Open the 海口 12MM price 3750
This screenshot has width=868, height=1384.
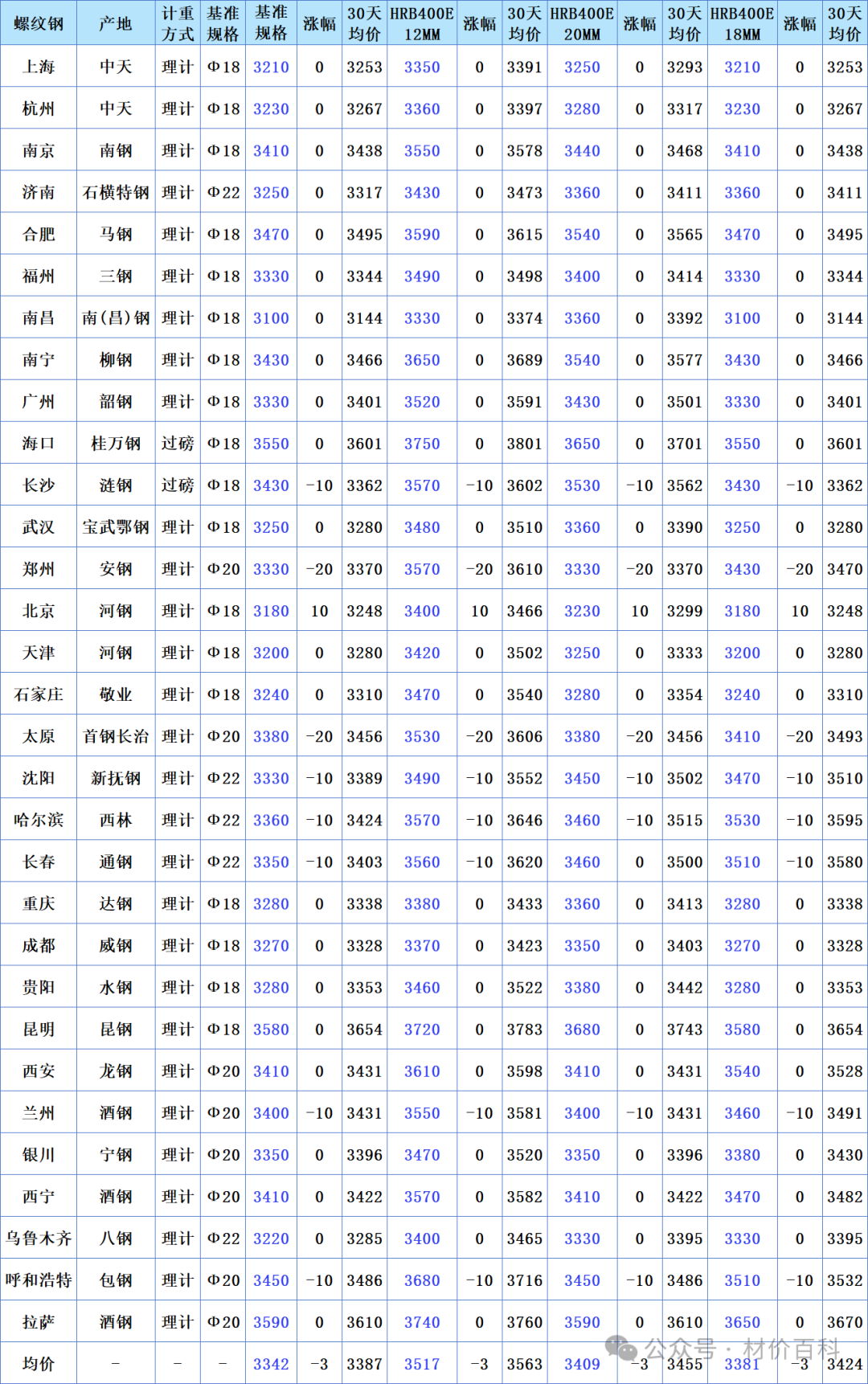422,444
